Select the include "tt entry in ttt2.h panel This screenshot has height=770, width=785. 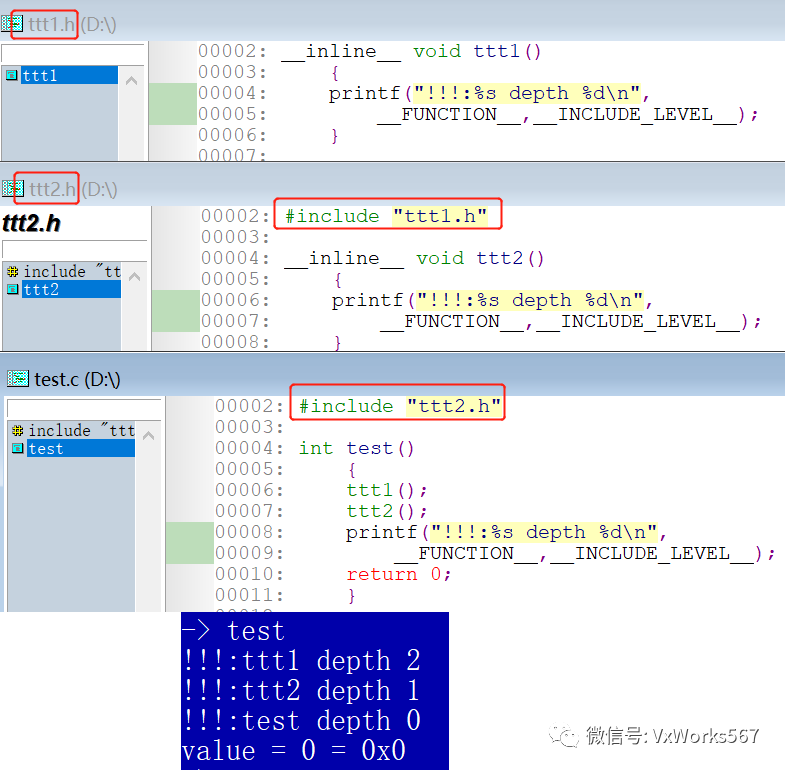(x=72, y=271)
